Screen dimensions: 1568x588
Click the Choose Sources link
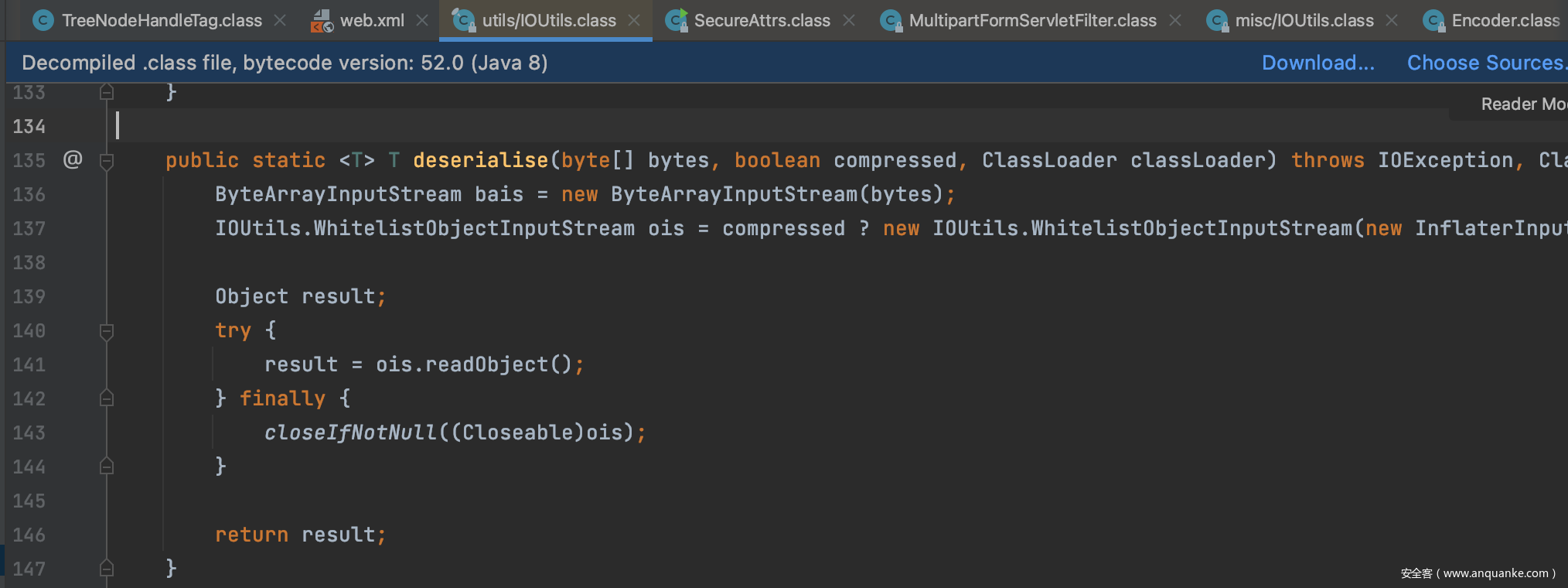coord(1484,63)
